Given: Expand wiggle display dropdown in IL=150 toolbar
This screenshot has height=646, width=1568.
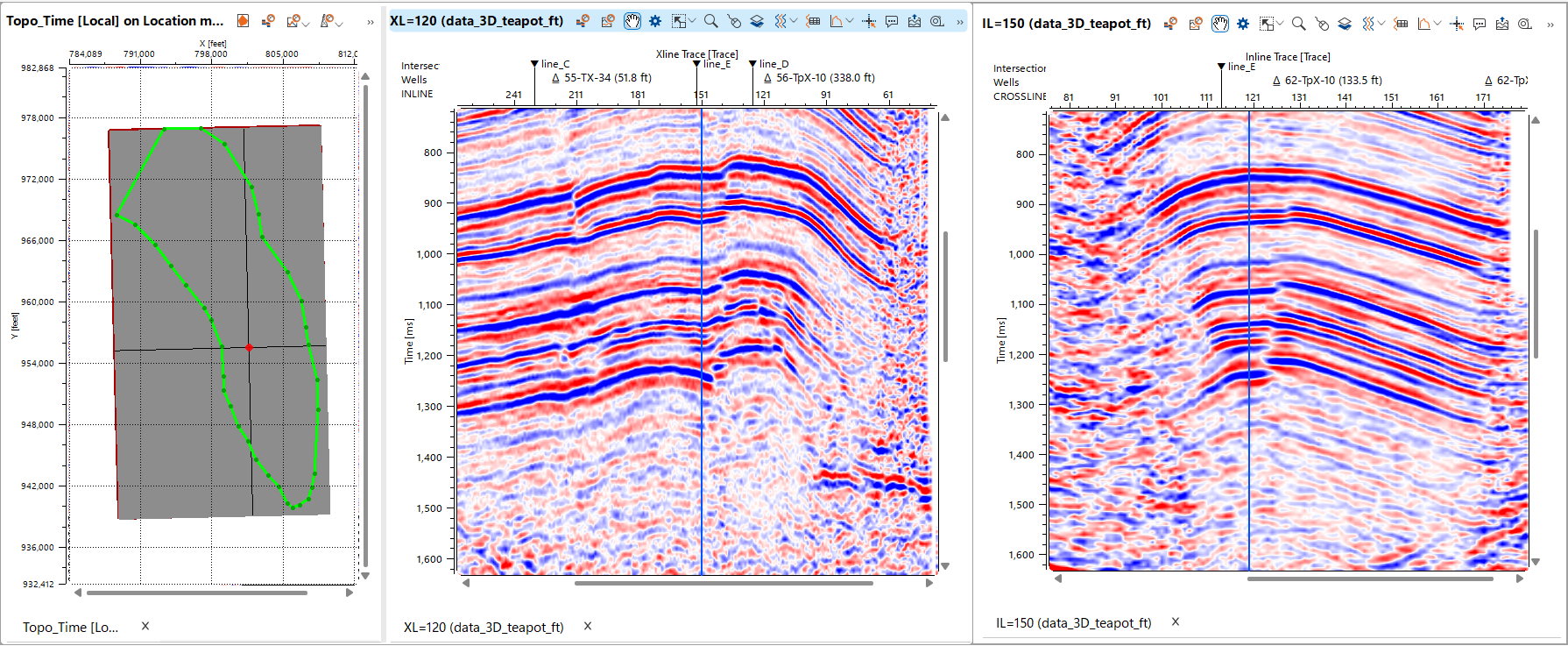Looking at the screenshot, I should pyautogui.click(x=1381, y=24).
